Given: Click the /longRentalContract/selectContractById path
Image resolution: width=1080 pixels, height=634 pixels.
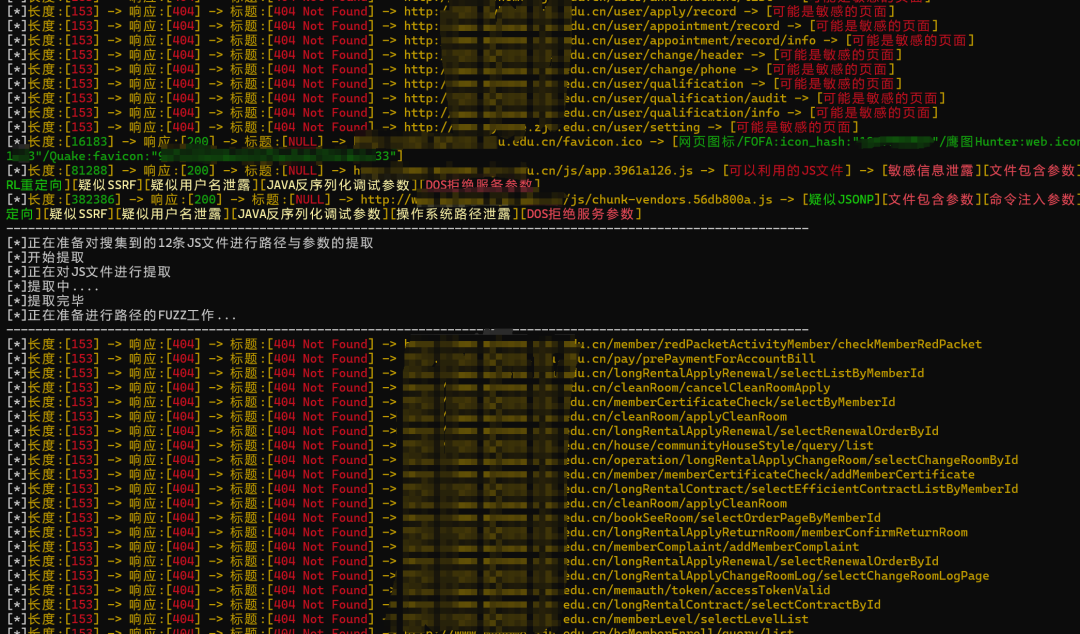Looking at the screenshot, I should point(743,604).
